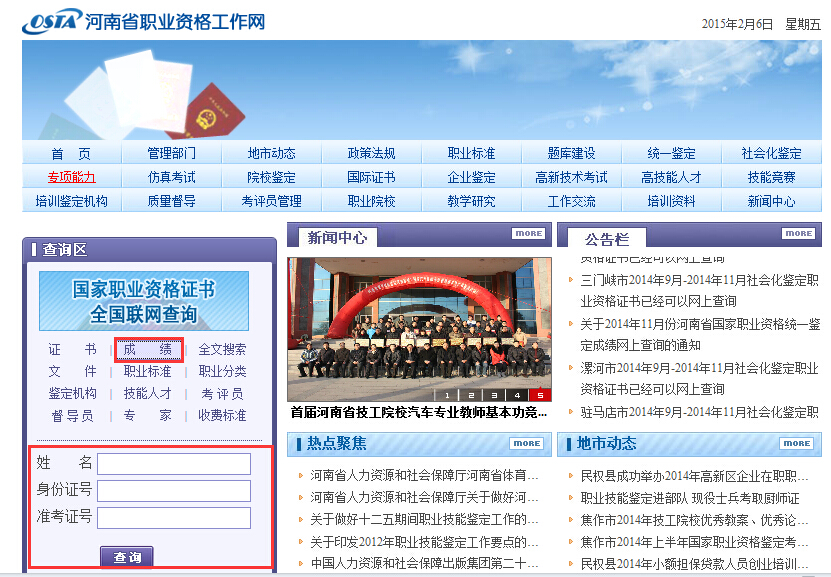Switch slideshow to slide 1
Screen dimensions: 831x577
click(447, 395)
